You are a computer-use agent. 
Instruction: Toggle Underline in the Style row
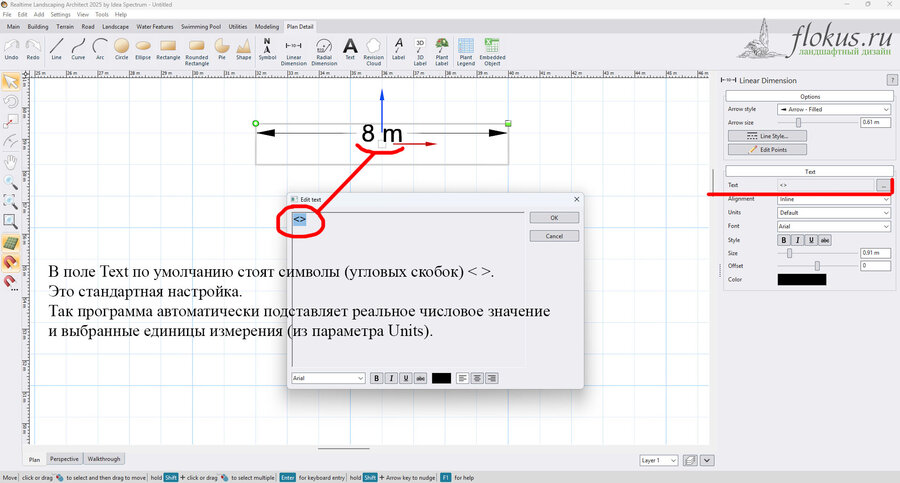811,240
